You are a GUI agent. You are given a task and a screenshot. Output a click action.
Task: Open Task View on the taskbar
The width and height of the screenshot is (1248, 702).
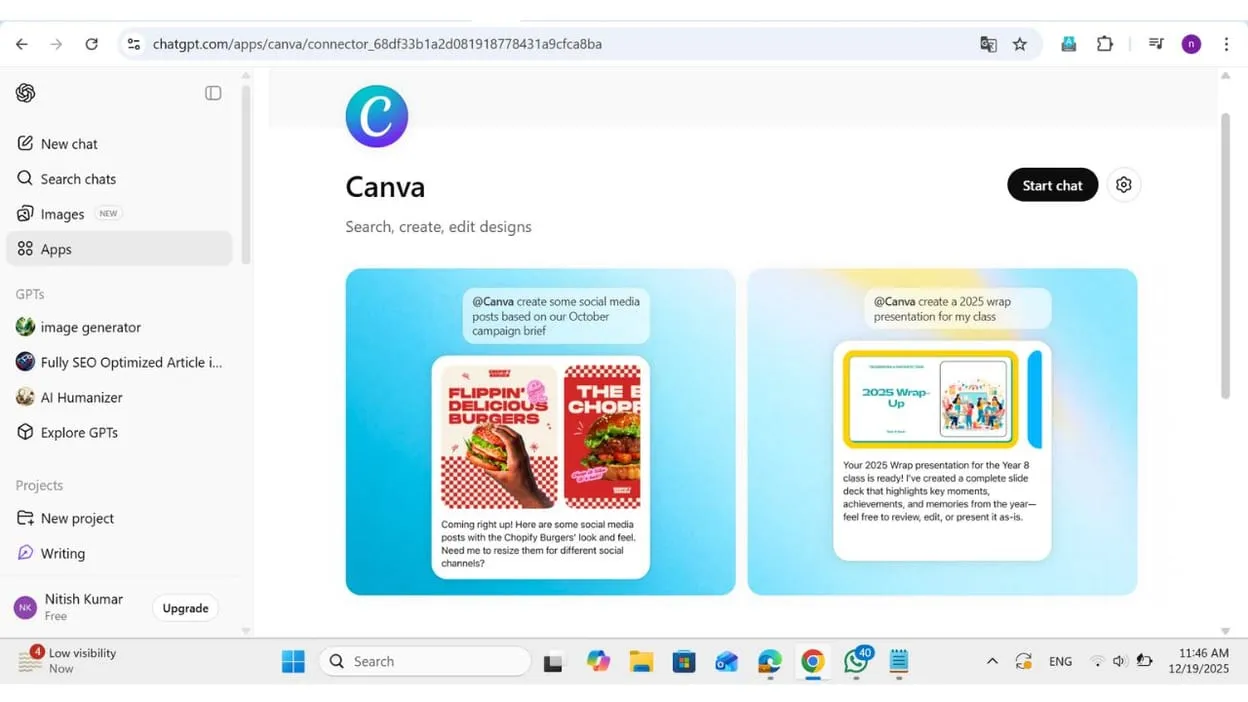coord(553,662)
